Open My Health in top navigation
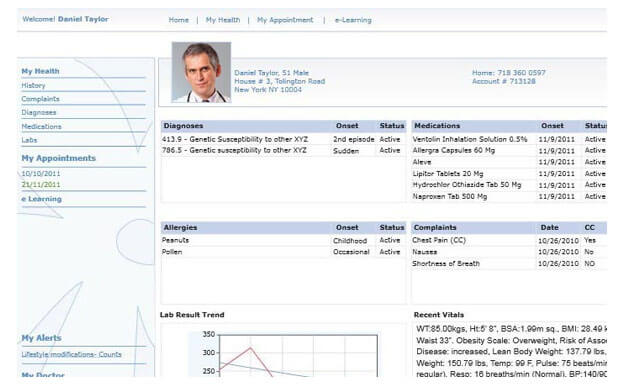Image resolution: width=624 pixels, height=385 pixels. 222,20
